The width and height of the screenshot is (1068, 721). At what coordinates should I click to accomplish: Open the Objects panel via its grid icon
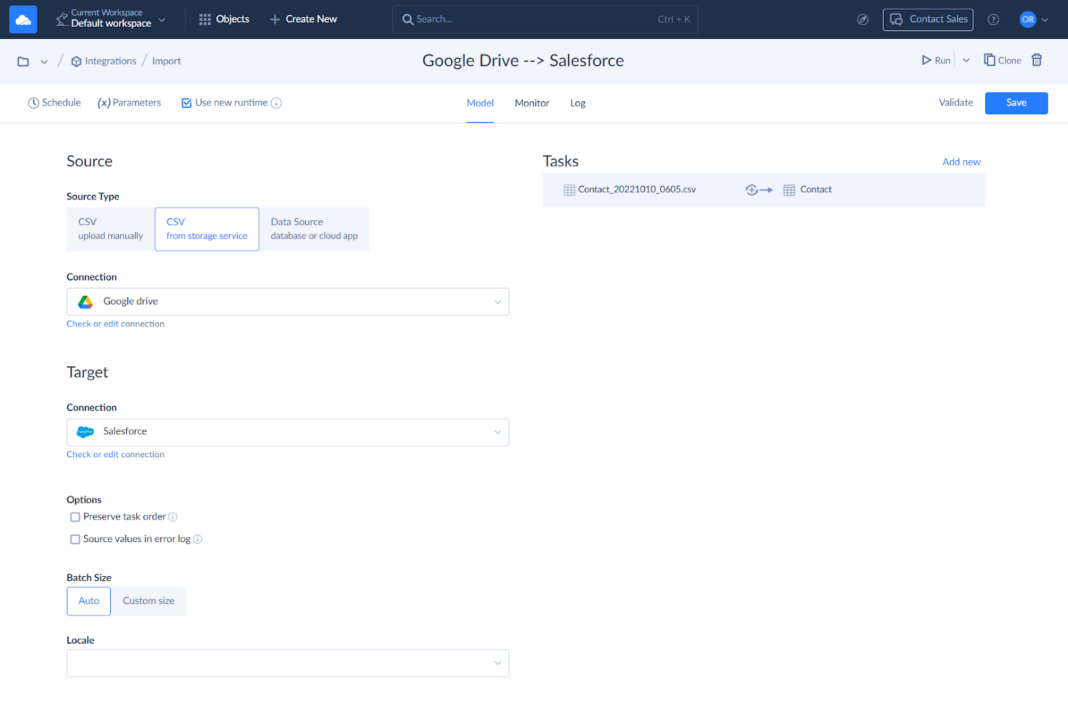coord(205,18)
